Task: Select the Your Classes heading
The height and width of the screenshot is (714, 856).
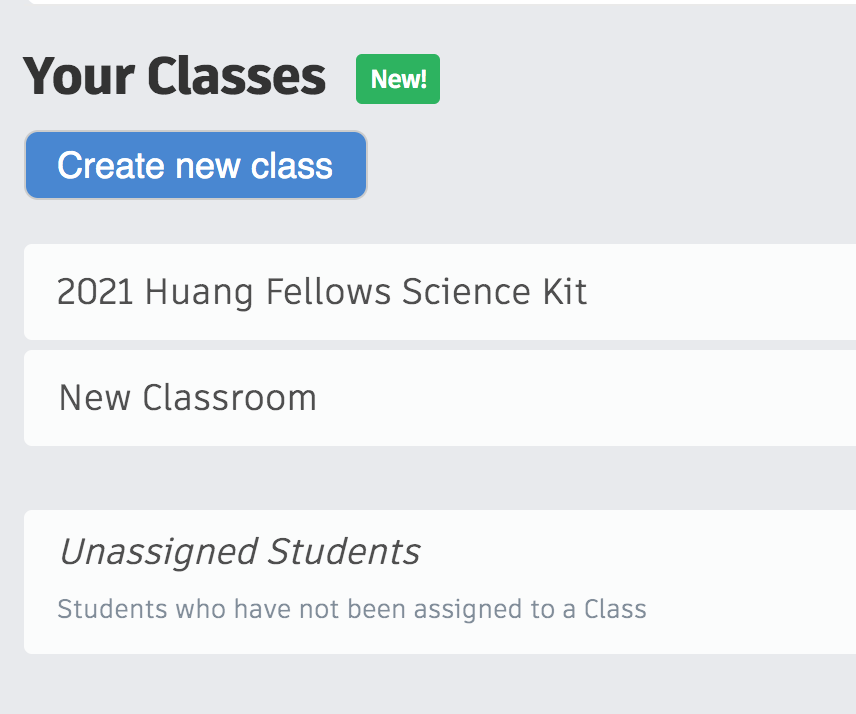Action: point(174,77)
